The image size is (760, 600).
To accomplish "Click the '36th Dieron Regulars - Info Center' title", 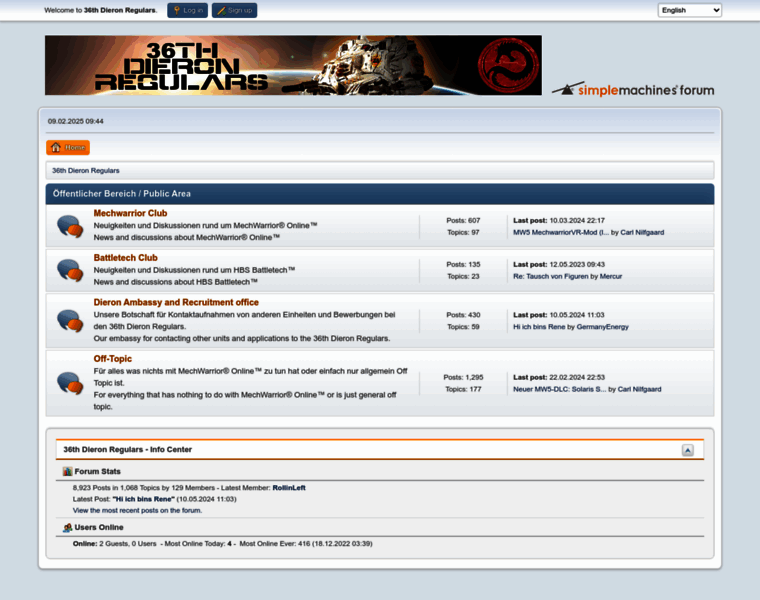I will tap(127, 450).
